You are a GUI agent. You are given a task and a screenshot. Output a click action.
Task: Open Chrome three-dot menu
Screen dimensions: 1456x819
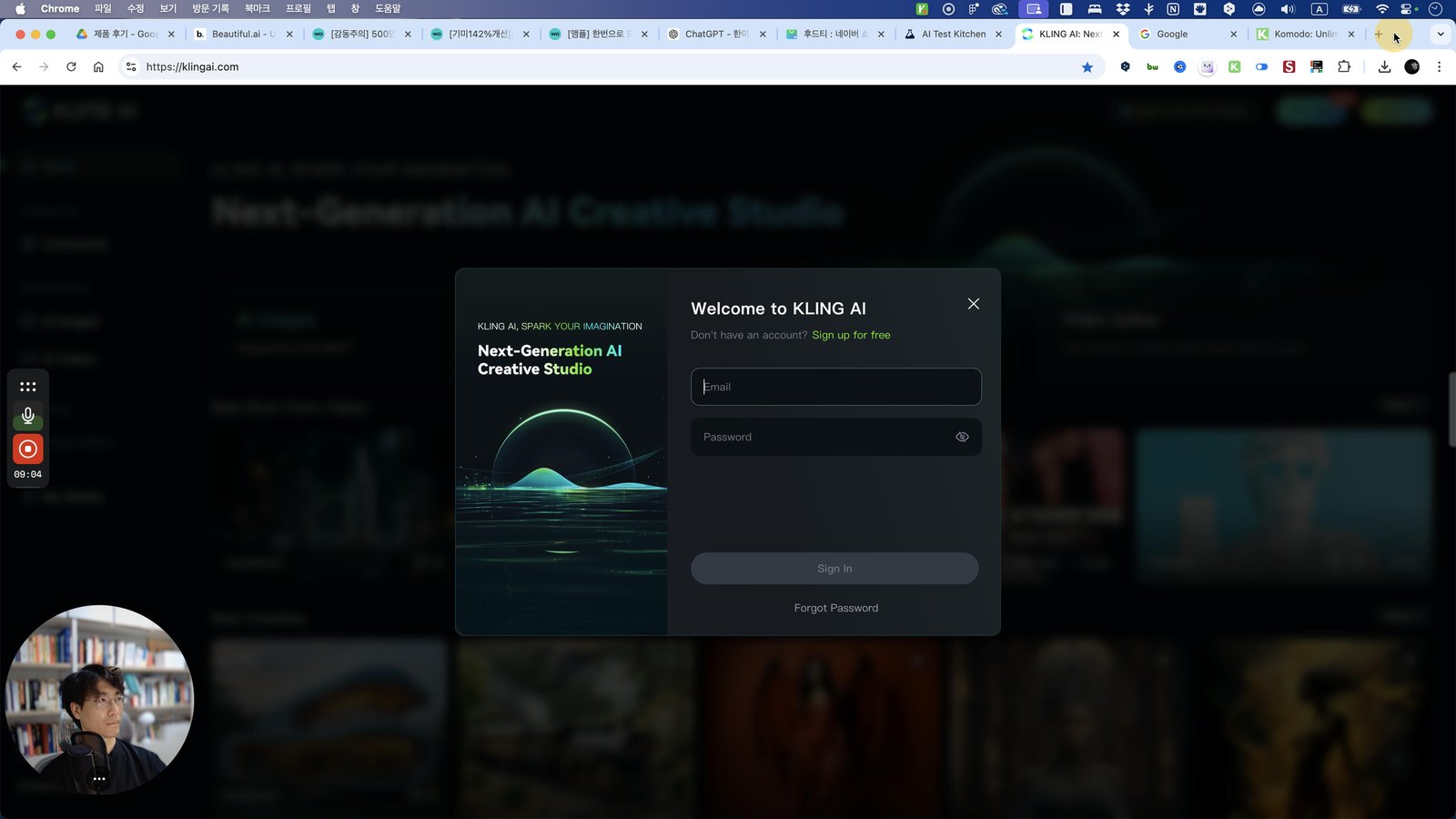(1439, 66)
